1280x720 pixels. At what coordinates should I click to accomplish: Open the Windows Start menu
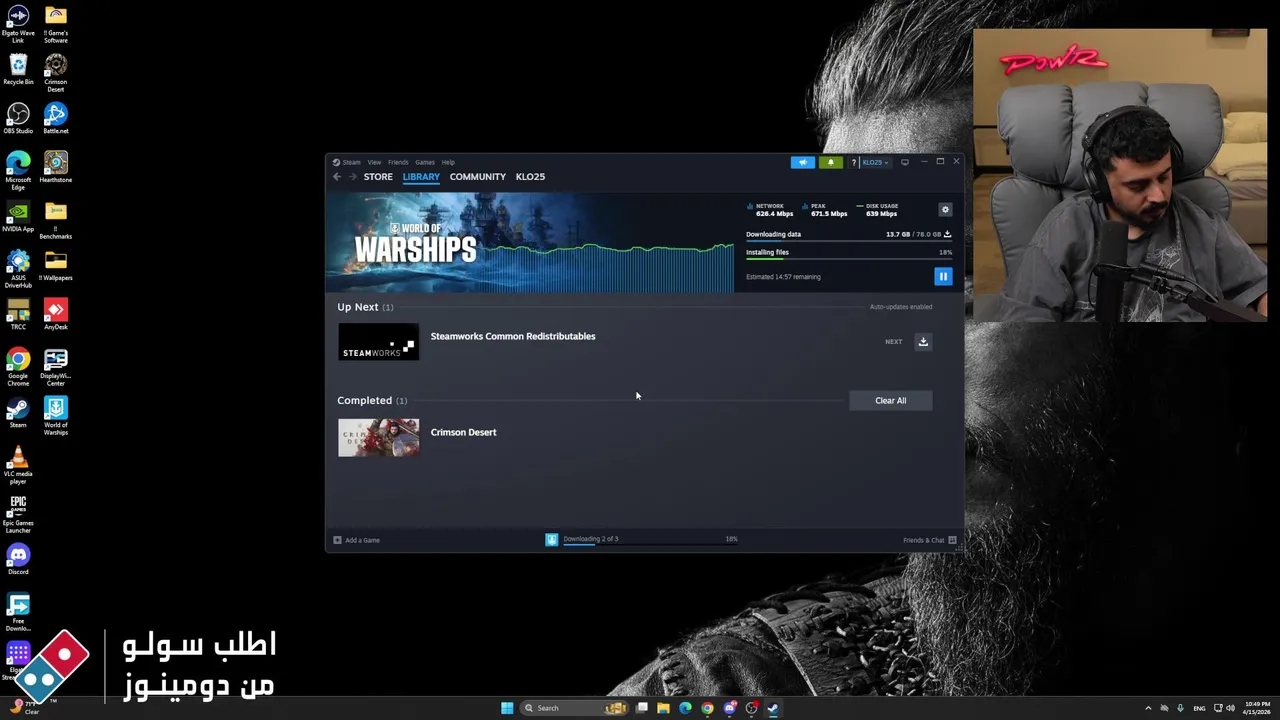(x=507, y=708)
